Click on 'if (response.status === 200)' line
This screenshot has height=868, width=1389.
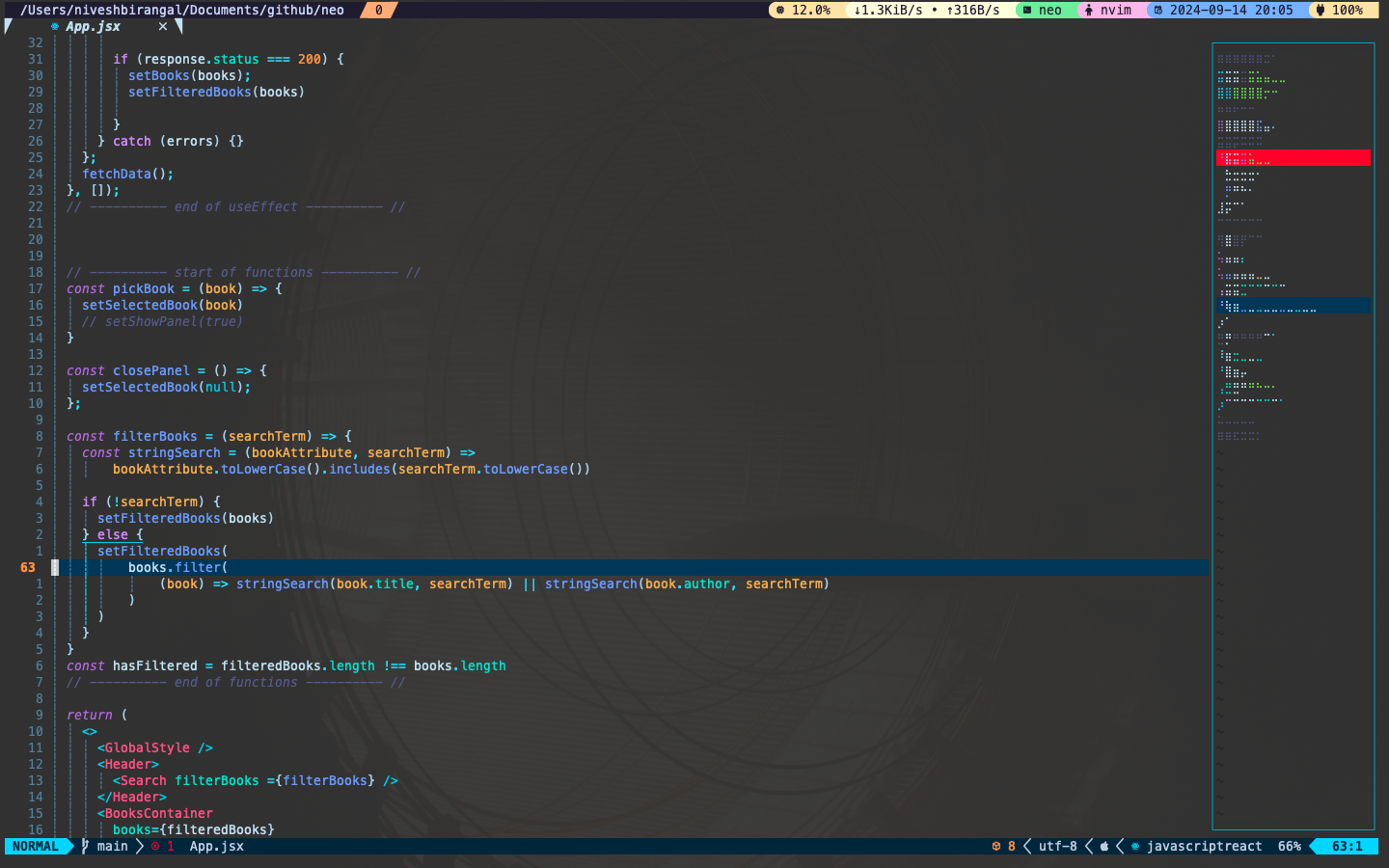coord(229,60)
